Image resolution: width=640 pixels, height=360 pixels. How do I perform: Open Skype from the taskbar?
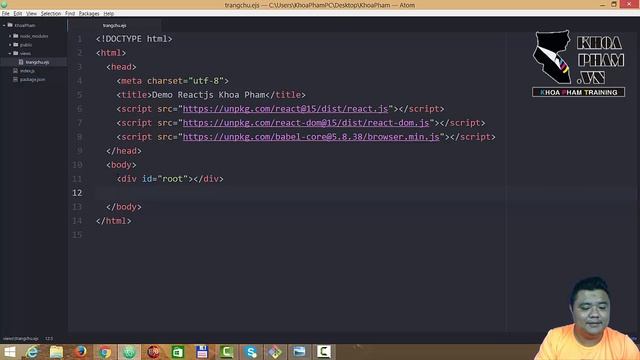tap(251, 352)
